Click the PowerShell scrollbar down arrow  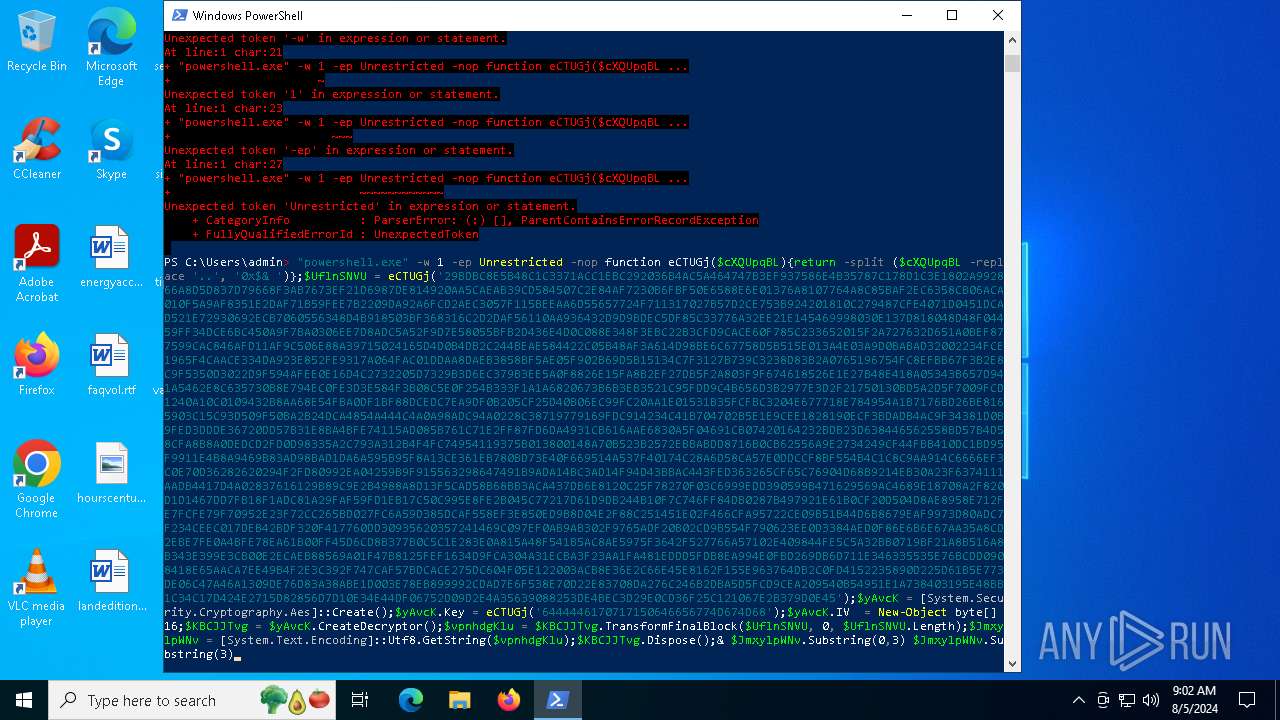[x=1012, y=662]
